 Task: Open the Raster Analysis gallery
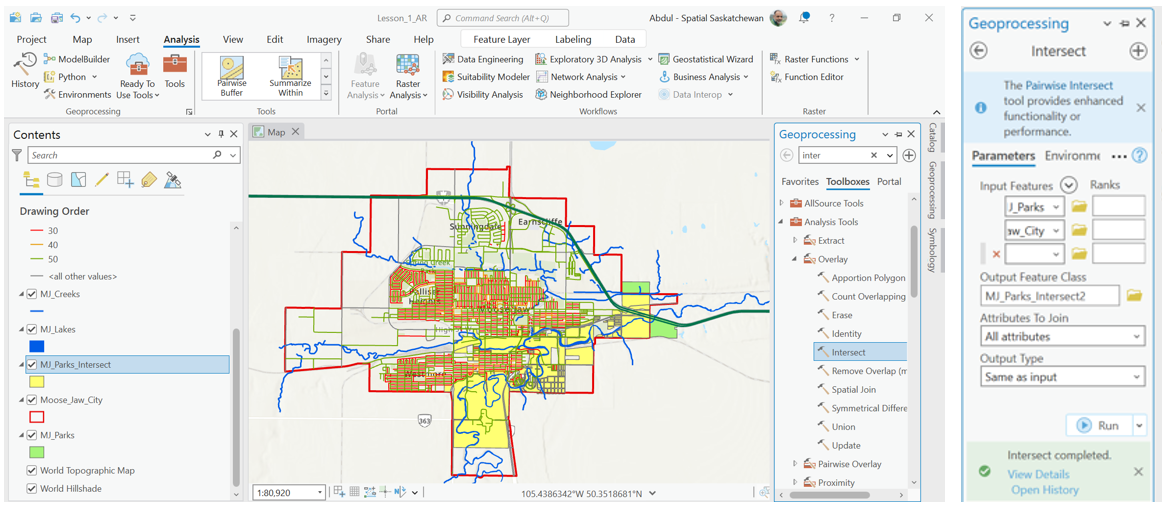click(408, 76)
